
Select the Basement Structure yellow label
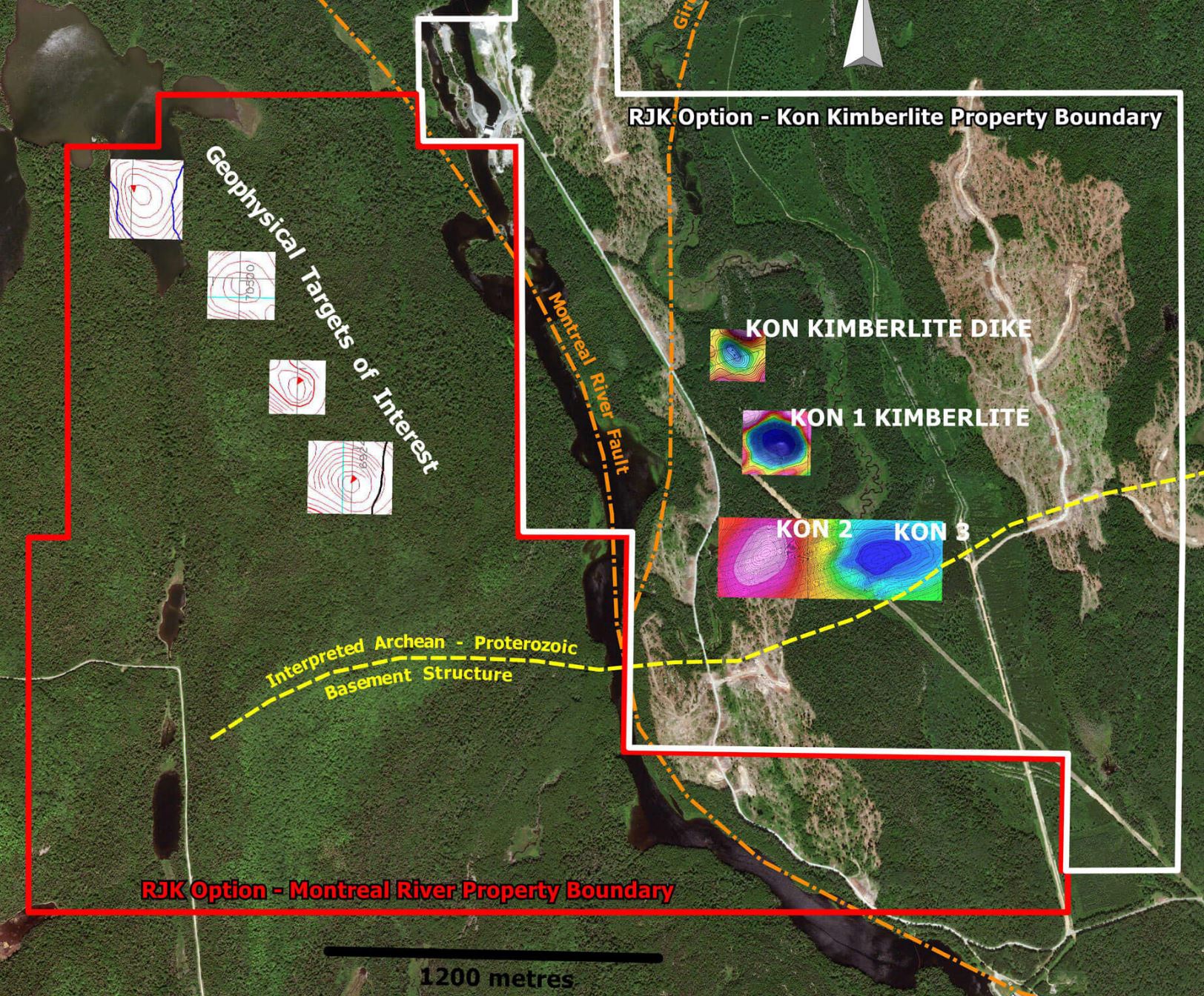click(419, 679)
